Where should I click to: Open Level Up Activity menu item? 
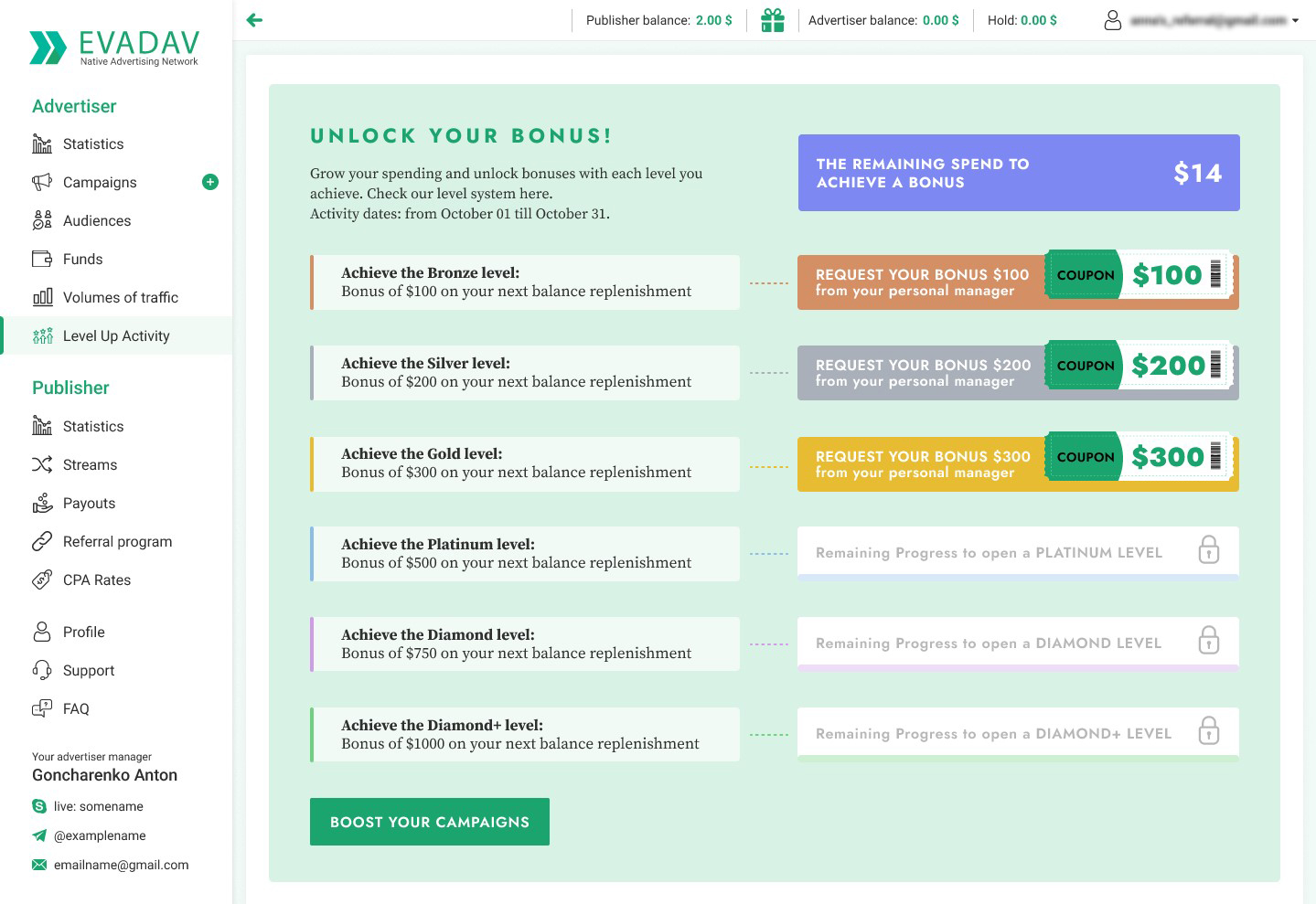[116, 335]
